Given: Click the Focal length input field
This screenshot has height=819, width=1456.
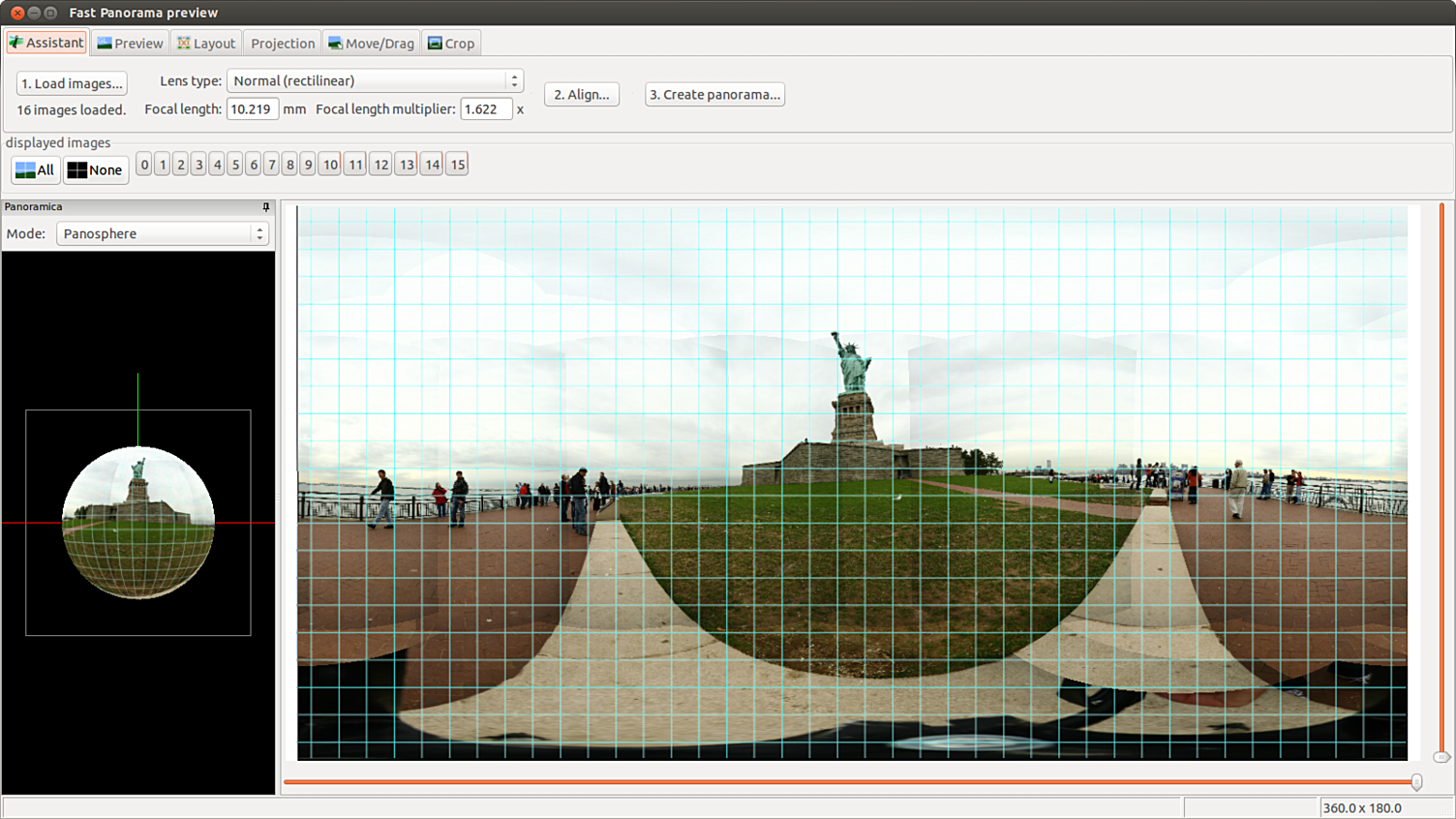Looking at the screenshot, I should [252, 109].
